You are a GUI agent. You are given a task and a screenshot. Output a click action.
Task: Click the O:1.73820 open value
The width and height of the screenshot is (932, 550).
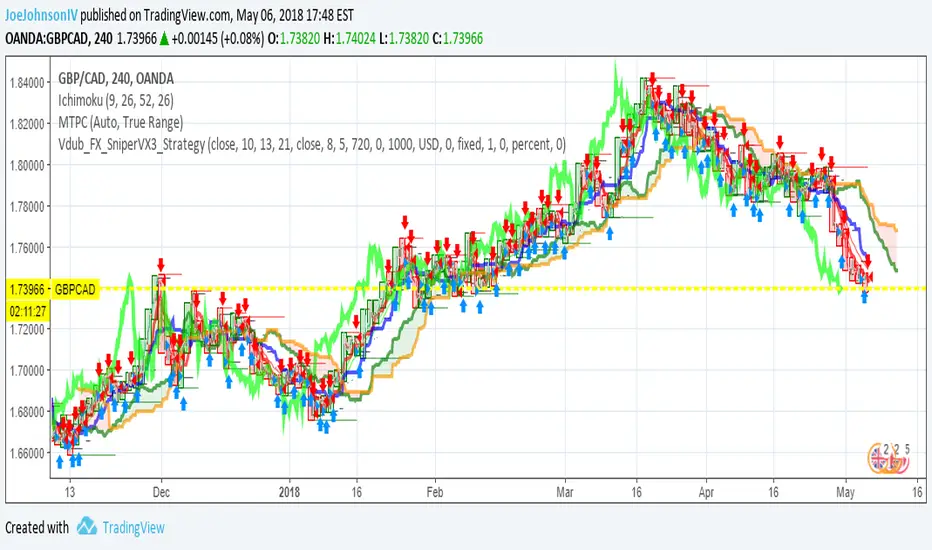click(294, 39)
